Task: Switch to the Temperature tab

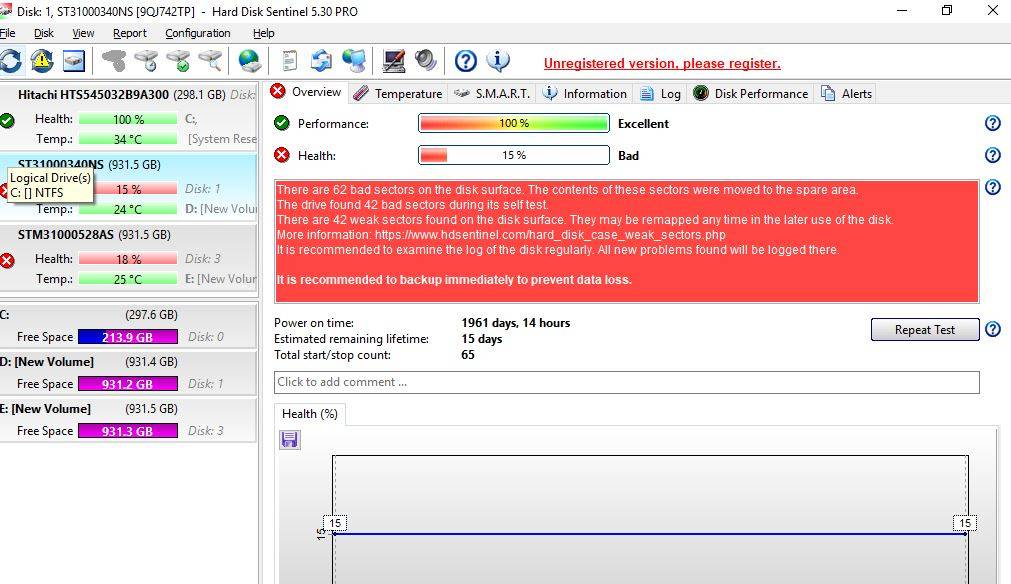Action: (x=398, y=93)
